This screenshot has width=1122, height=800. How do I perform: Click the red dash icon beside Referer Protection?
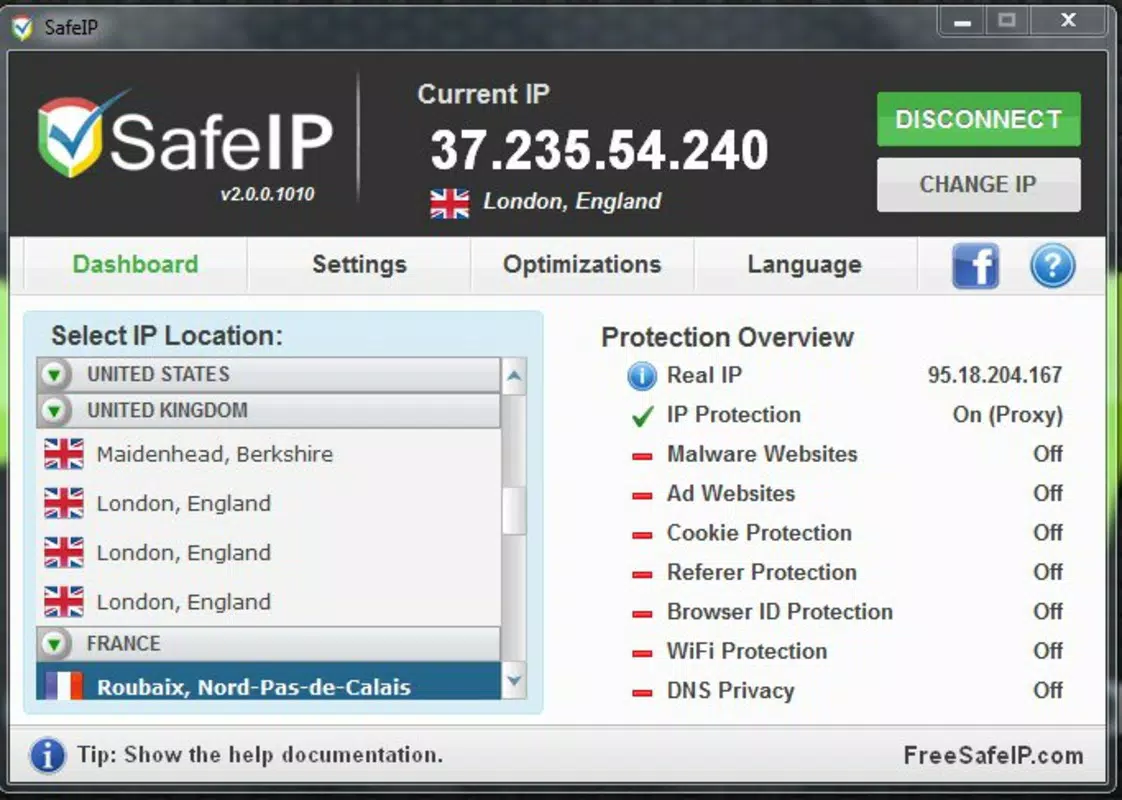[642, 574]
